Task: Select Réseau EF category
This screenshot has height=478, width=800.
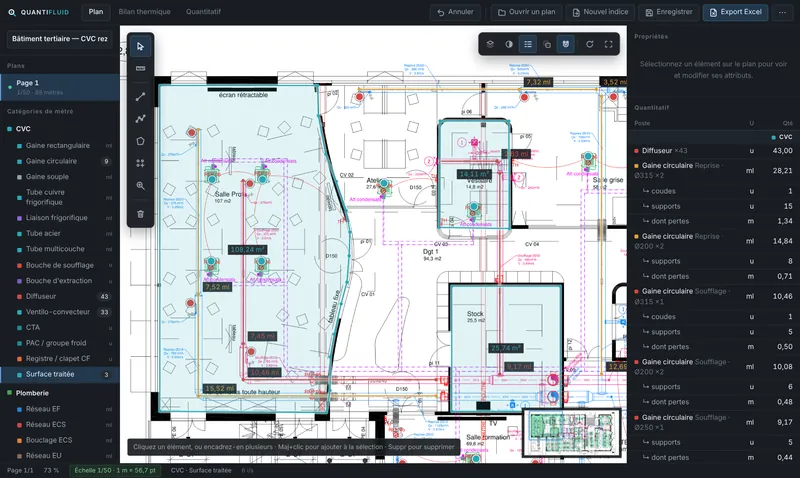Action: point(60,409)
